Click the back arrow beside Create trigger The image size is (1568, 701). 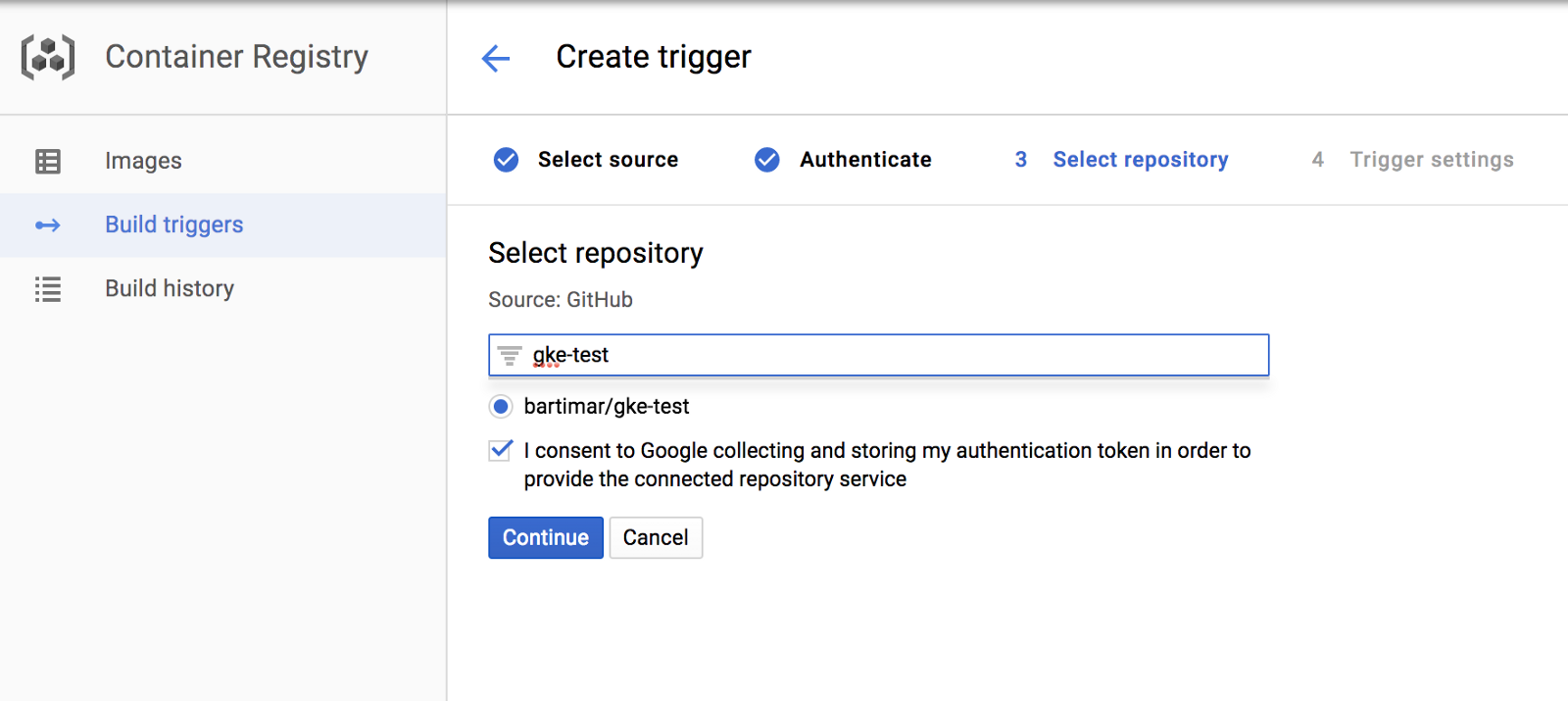496,59
